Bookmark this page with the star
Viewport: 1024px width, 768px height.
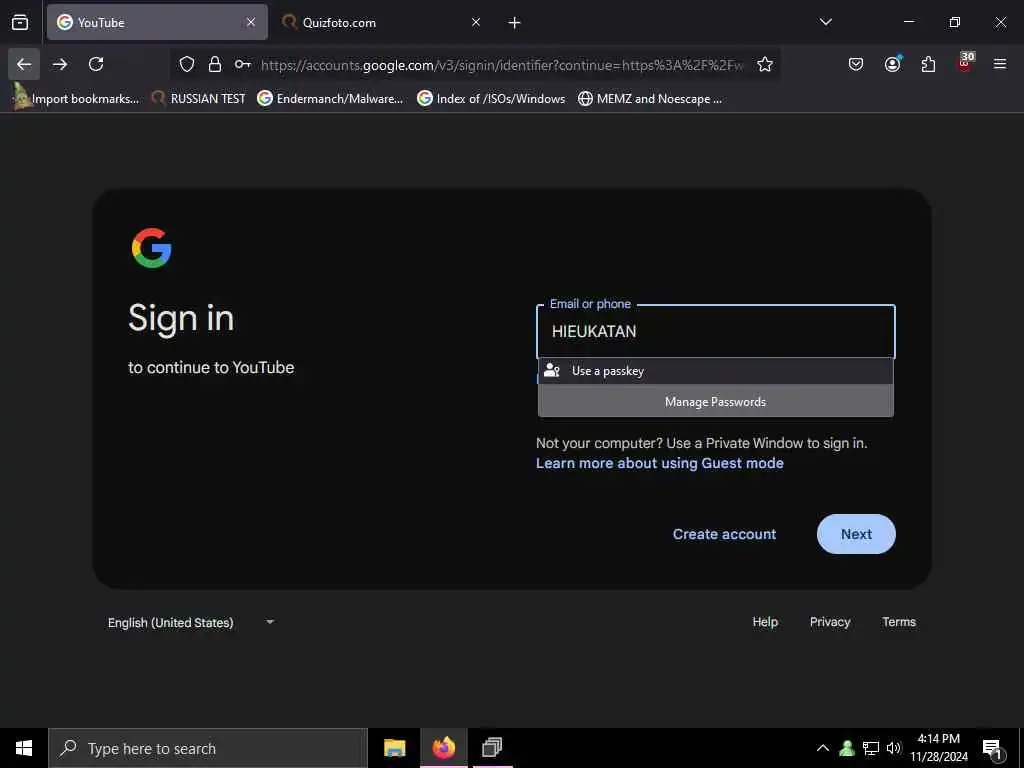tap(765, 64)
